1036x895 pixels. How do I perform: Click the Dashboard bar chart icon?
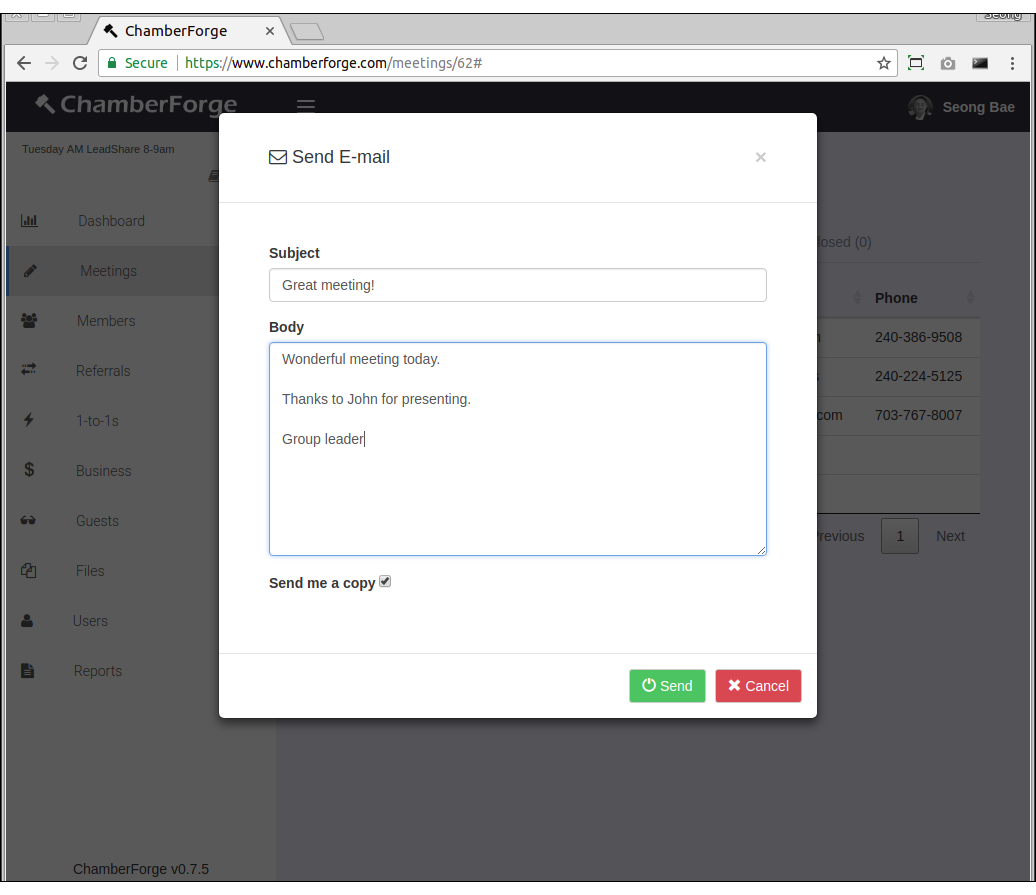(29, 221)
